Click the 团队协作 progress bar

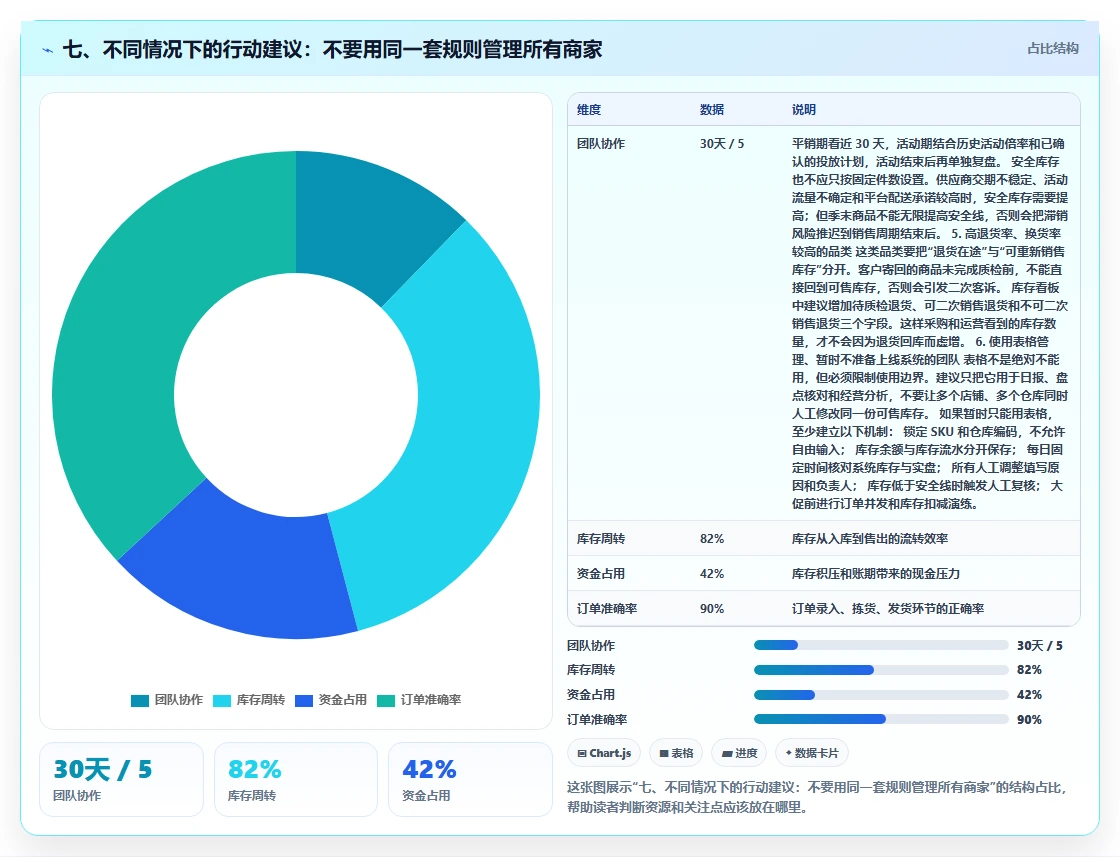tap(881, 646)
